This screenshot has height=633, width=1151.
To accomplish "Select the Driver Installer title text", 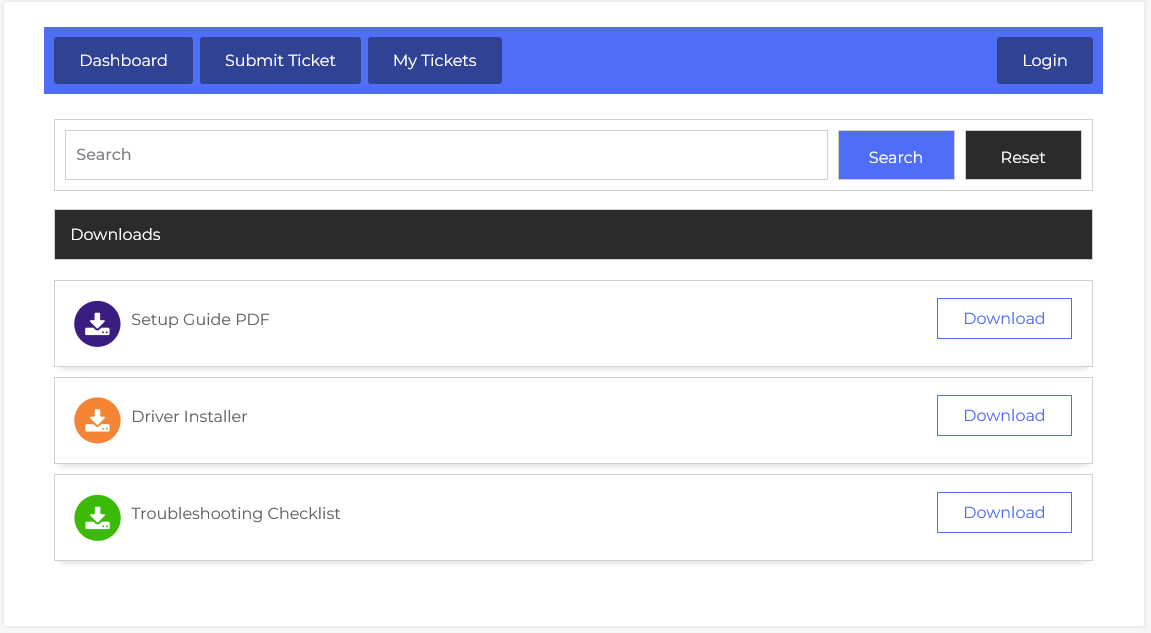I will pyautogui.click(x=189, y=417).
